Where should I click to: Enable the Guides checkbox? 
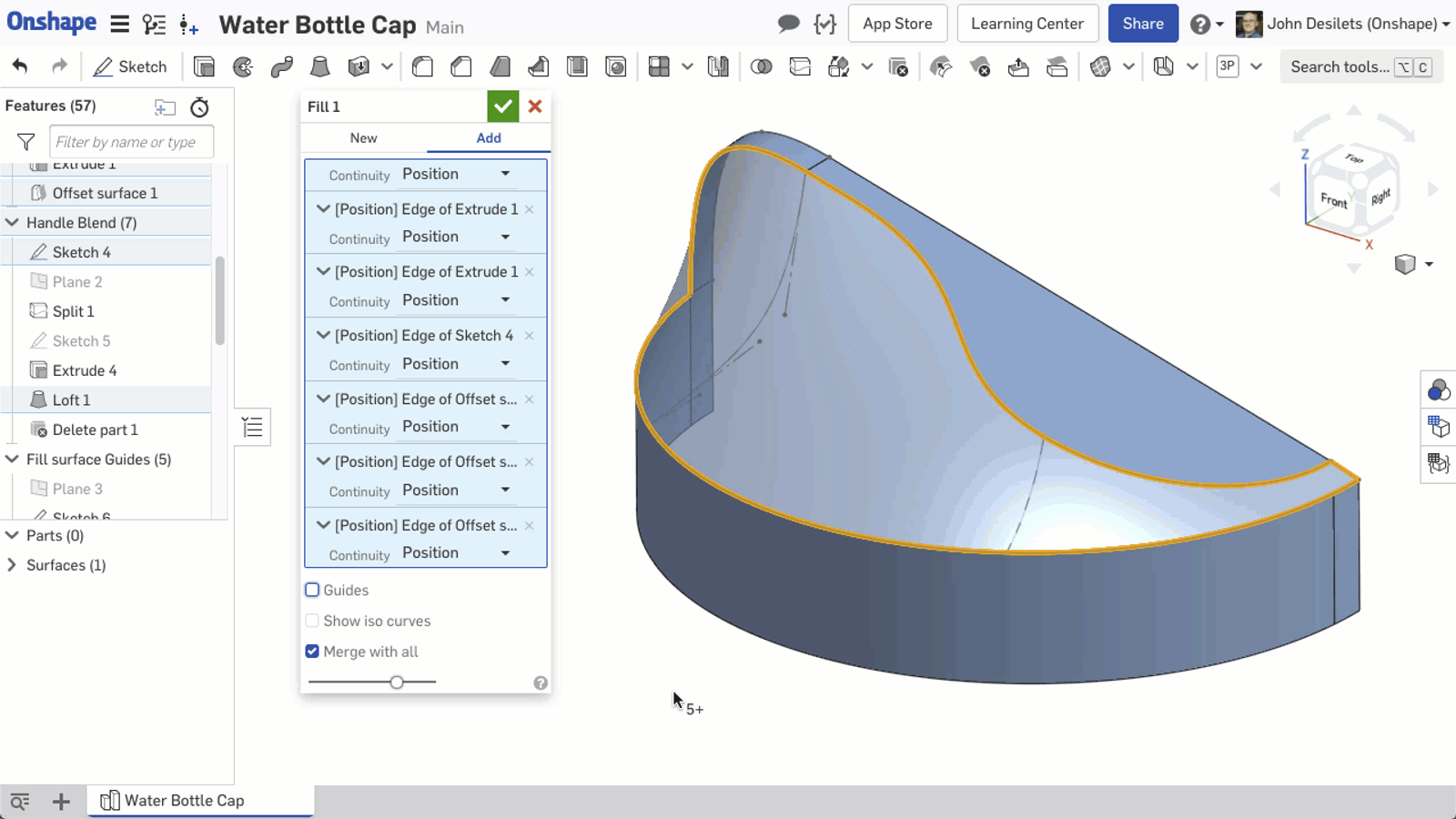click(312, 590)
